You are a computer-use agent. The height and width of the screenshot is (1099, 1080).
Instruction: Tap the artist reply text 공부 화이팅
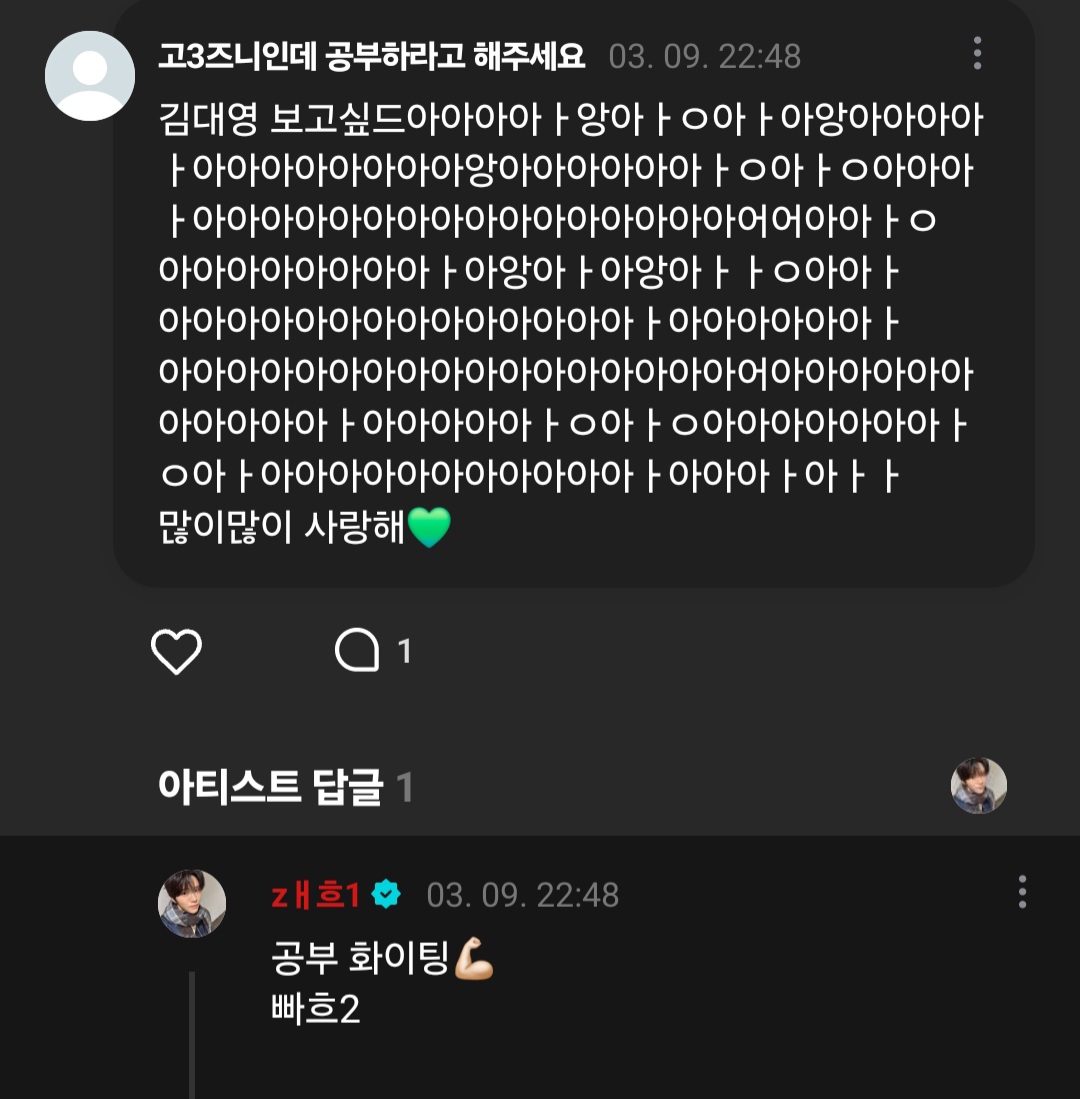pos(360,961)
